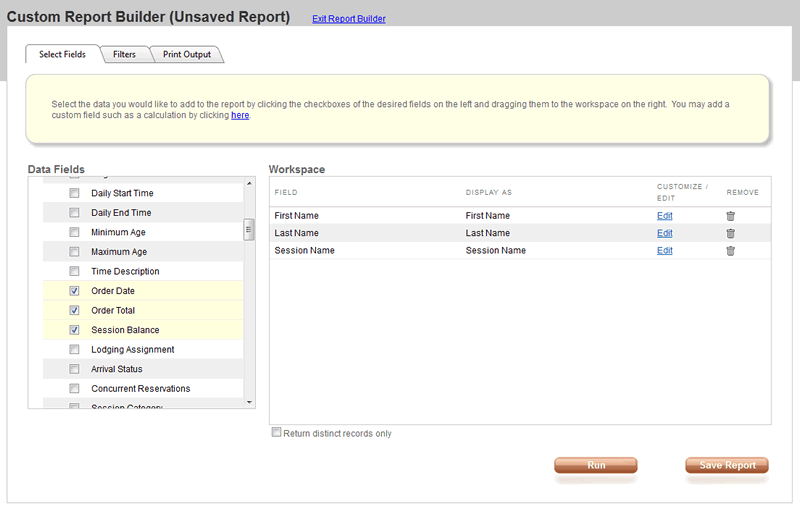Screen dimensions: 800x512
Task: Delete the First Name row using trash icon
Action: (x=730, y=215)
